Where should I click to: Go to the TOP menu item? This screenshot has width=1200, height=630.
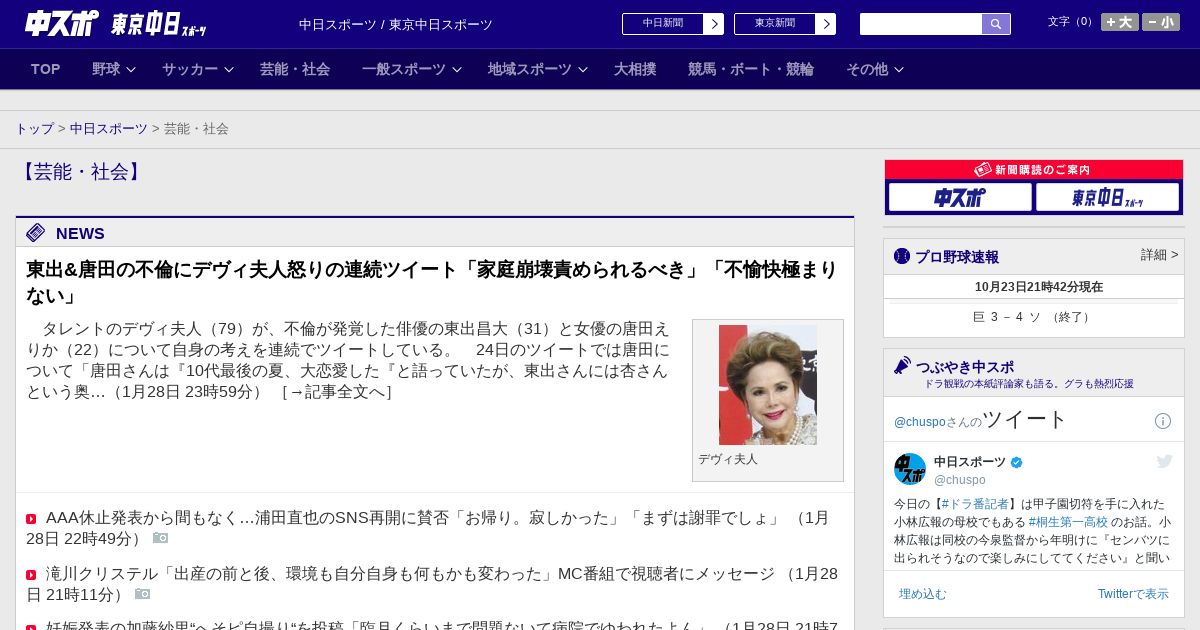point(46,69)
